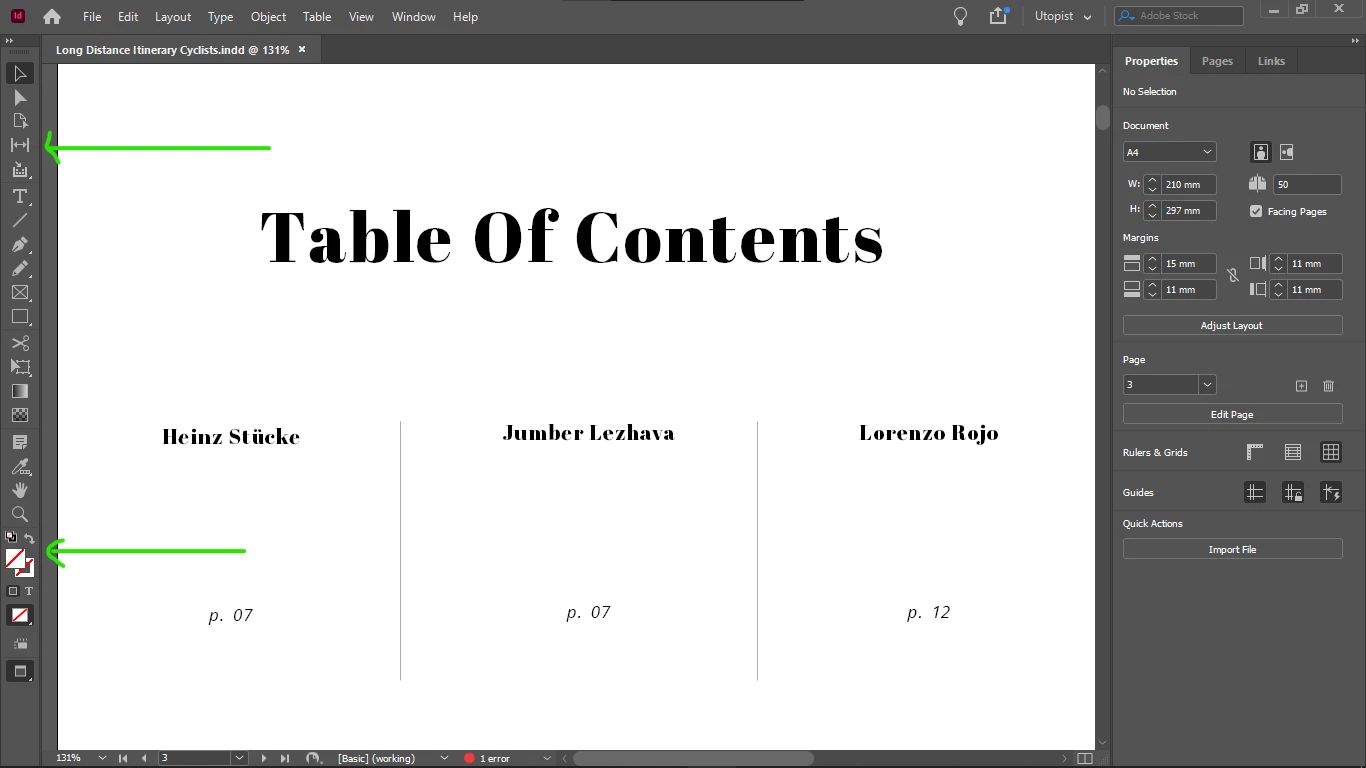Open screen mode options button
This screenshot has width=1366, height=768.
(x=20, y=671)
